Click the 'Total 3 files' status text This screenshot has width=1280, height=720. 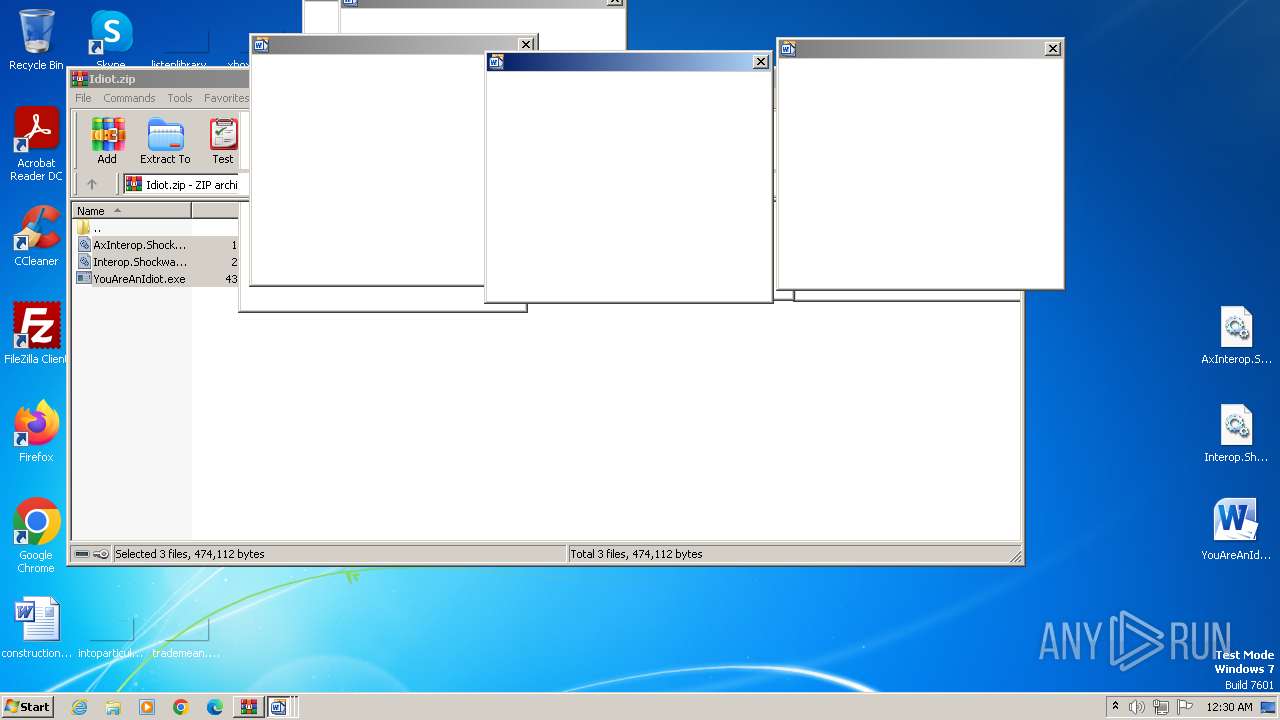tap(637, 554)
